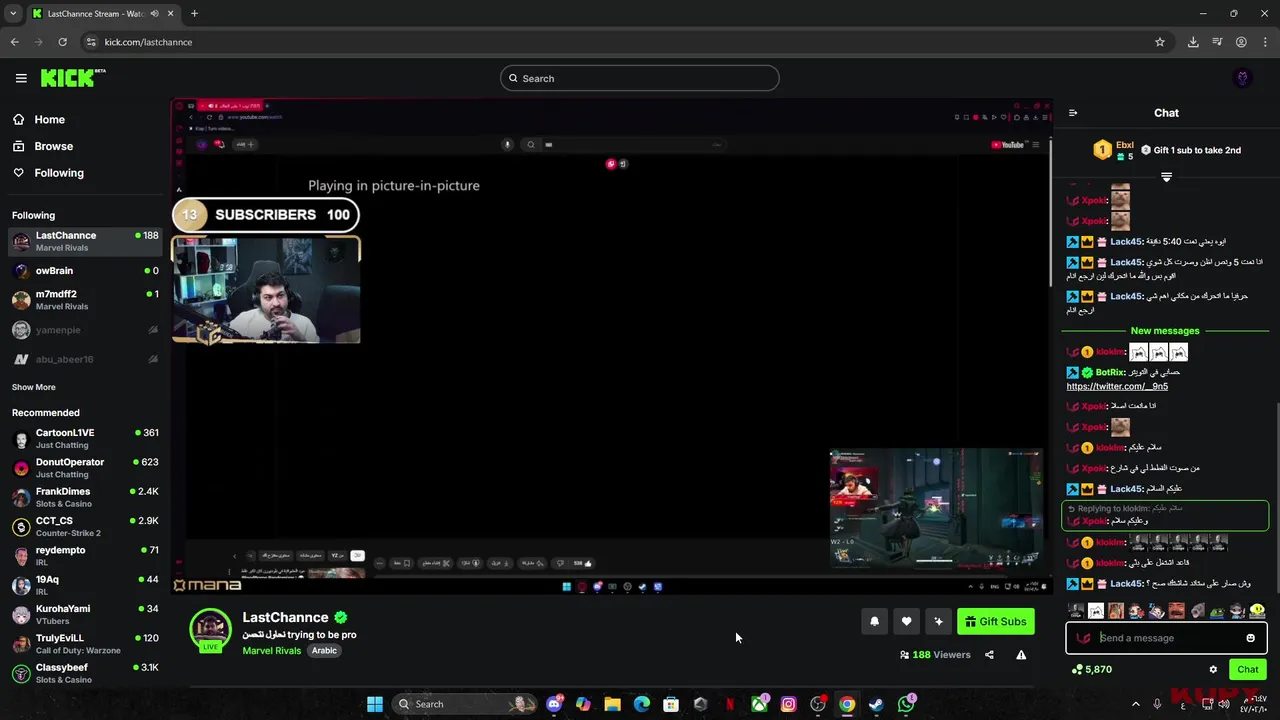Image resolution: width=1280 pixels, height=720 pixels.
Task: Open Classybeef recommended channel
Action: pos(85,673)
